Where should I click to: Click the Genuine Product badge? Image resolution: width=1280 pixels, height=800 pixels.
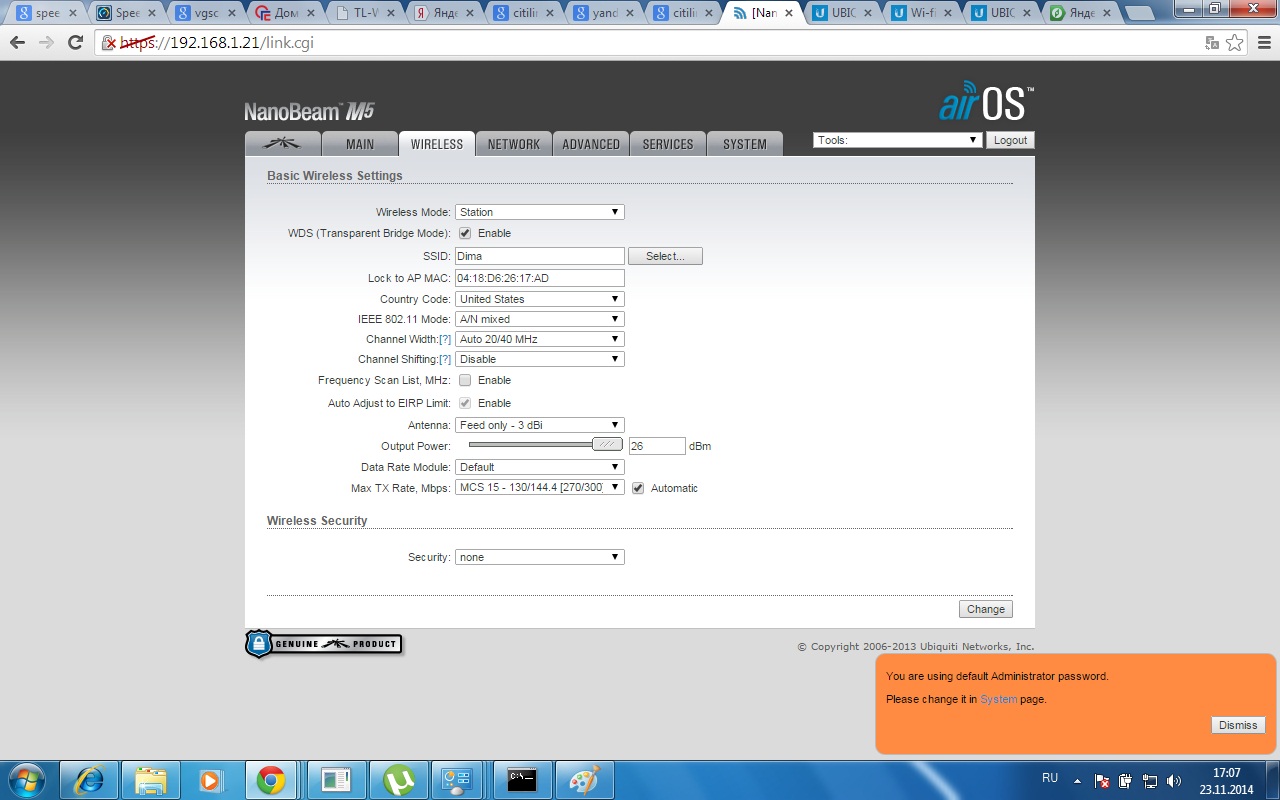coord(324,644)
